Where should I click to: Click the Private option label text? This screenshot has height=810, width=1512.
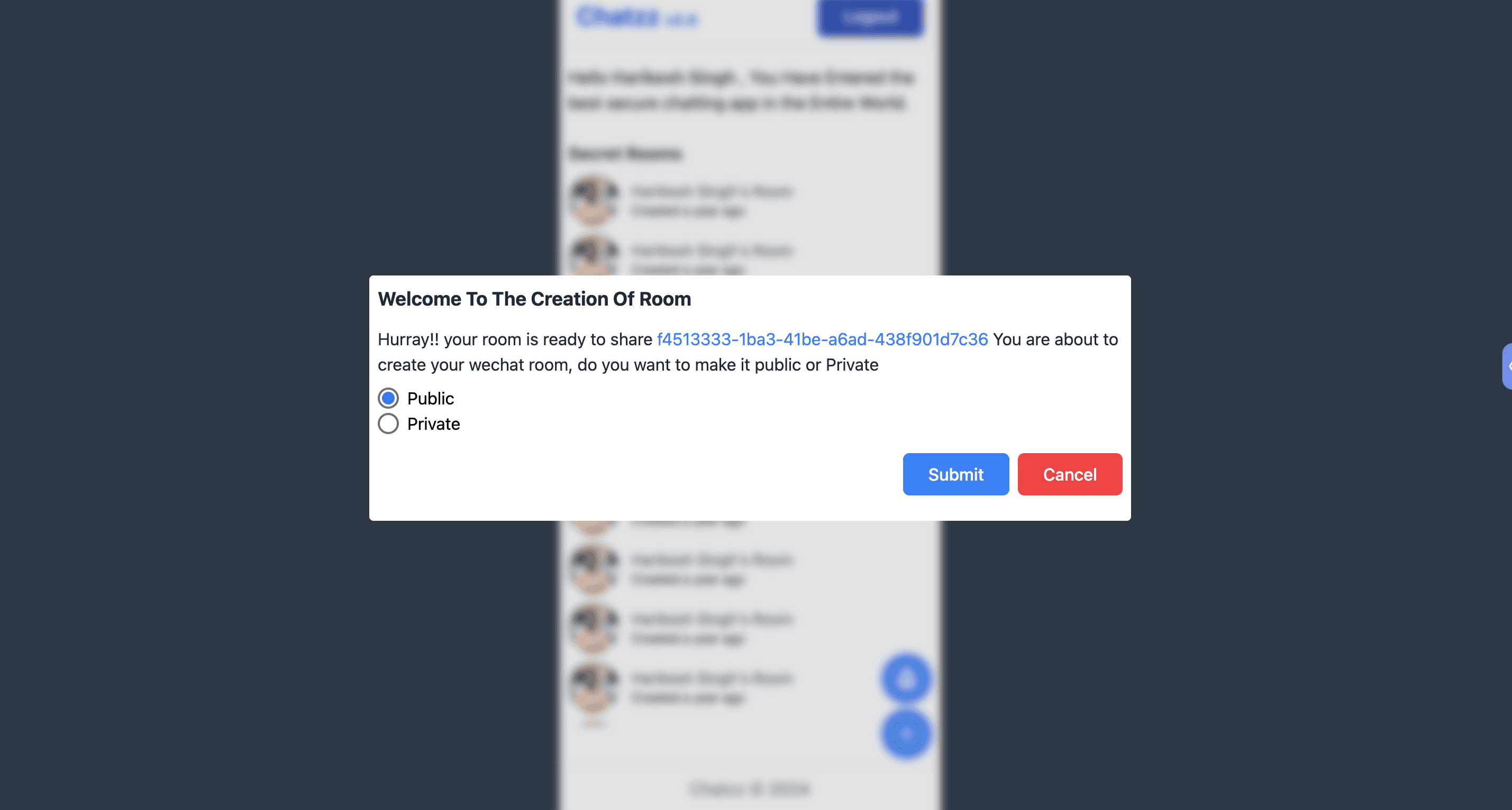coord(433,424)
